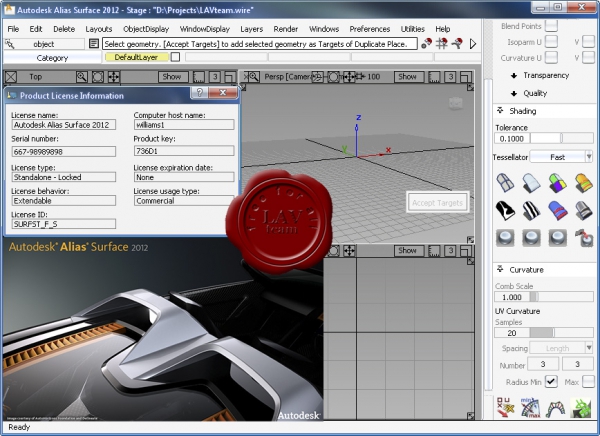
Task: Open the Preferences menu
Action: pyautogui.click(x=370, y=29)
